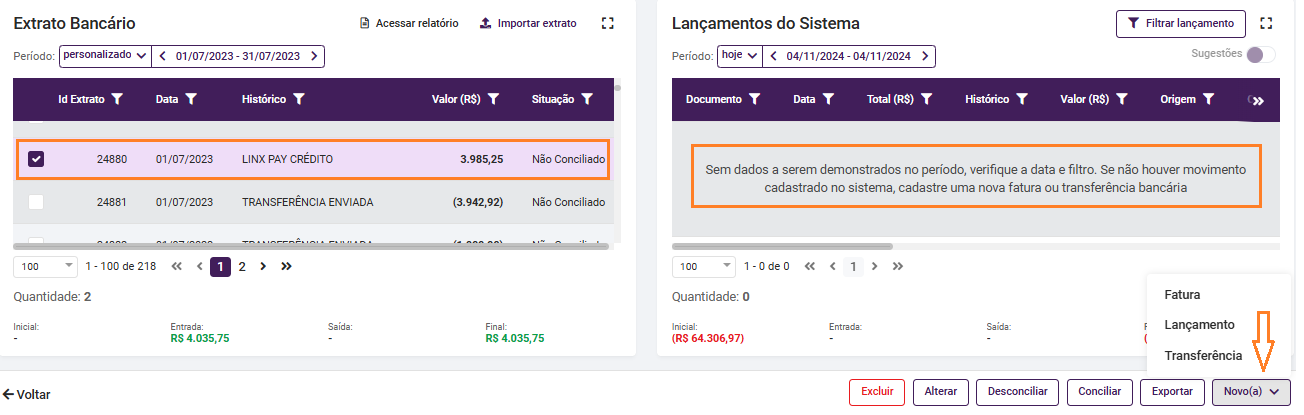Open page size dropdown in Extrato Bancário
Image resolution: width=1304 pixels, height=415 pixels.
pos(44,266)
